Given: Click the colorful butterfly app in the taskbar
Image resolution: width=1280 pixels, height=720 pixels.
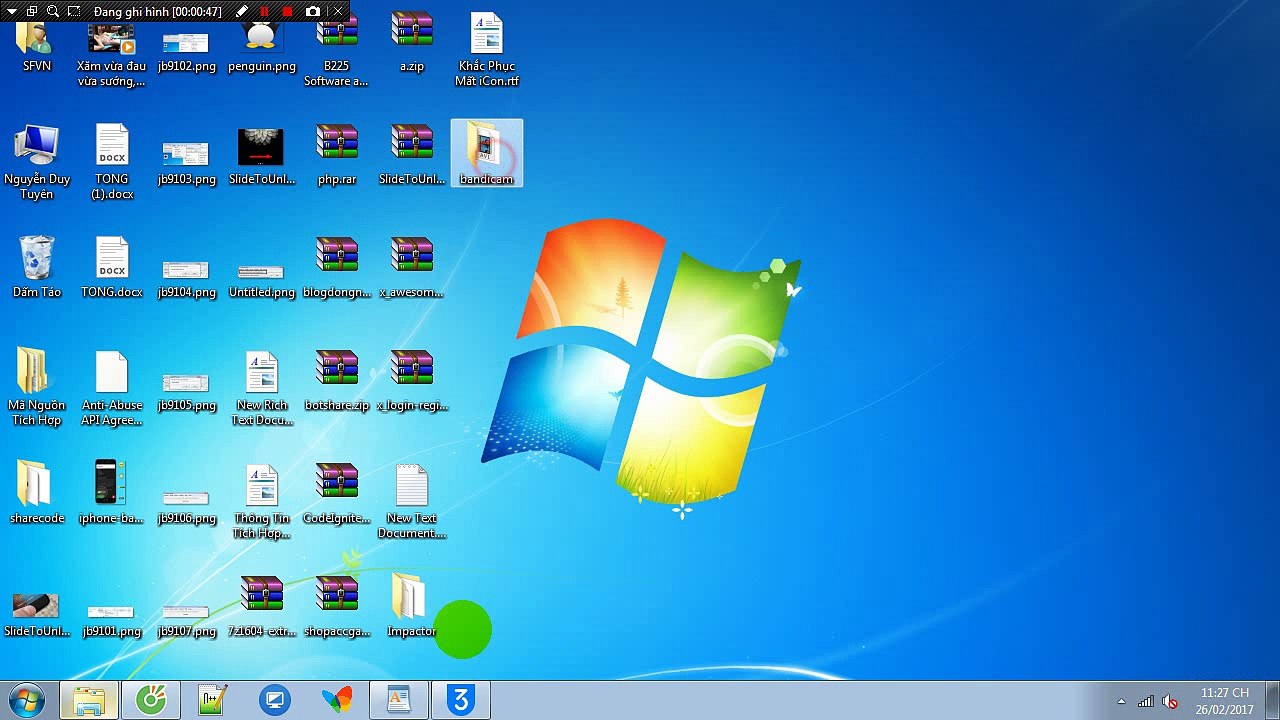Looking at the screenshot, I should (337, 700).
